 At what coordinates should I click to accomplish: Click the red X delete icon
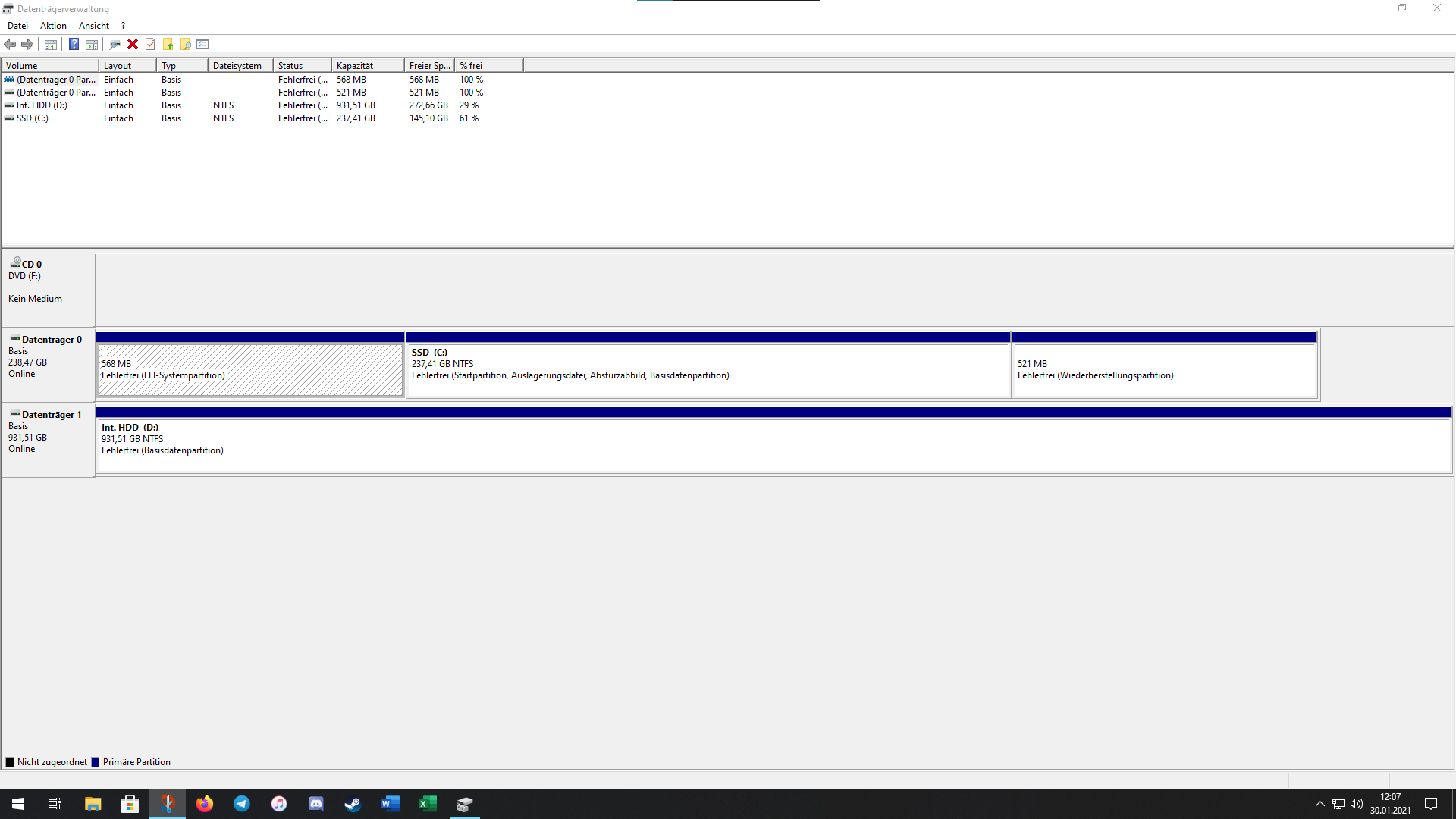click(133, 44)
